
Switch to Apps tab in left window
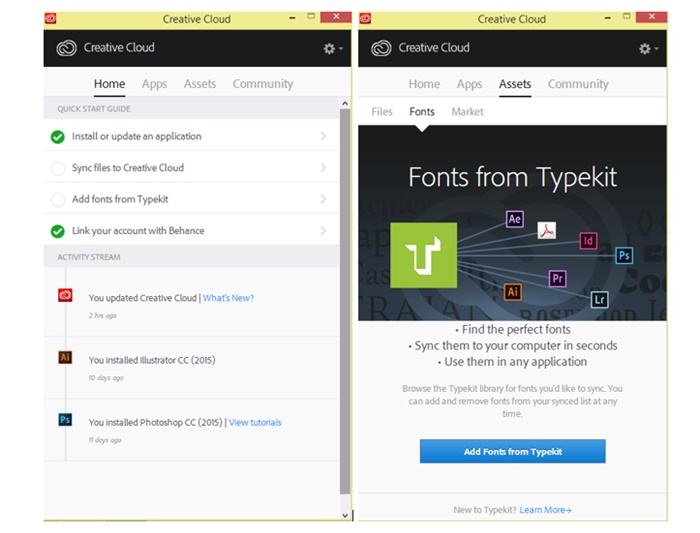point(154,84)
